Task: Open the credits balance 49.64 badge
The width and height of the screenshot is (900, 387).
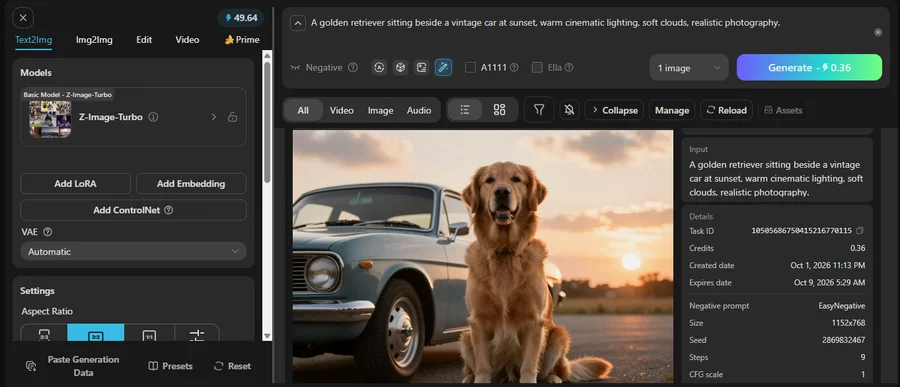Action: pyautogui.click(x=240, y=18)
